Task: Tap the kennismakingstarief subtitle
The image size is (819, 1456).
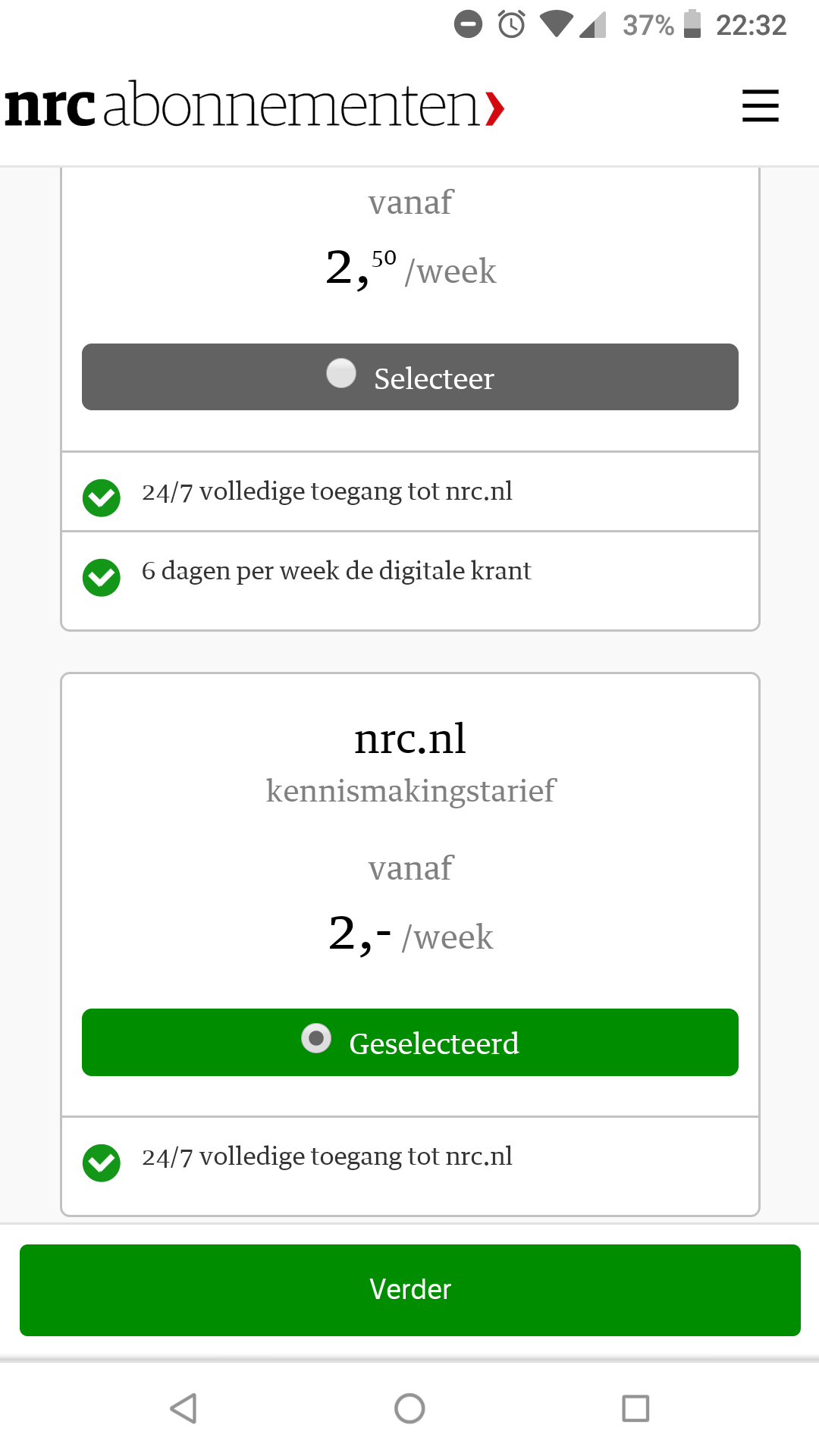Action: 410,791
